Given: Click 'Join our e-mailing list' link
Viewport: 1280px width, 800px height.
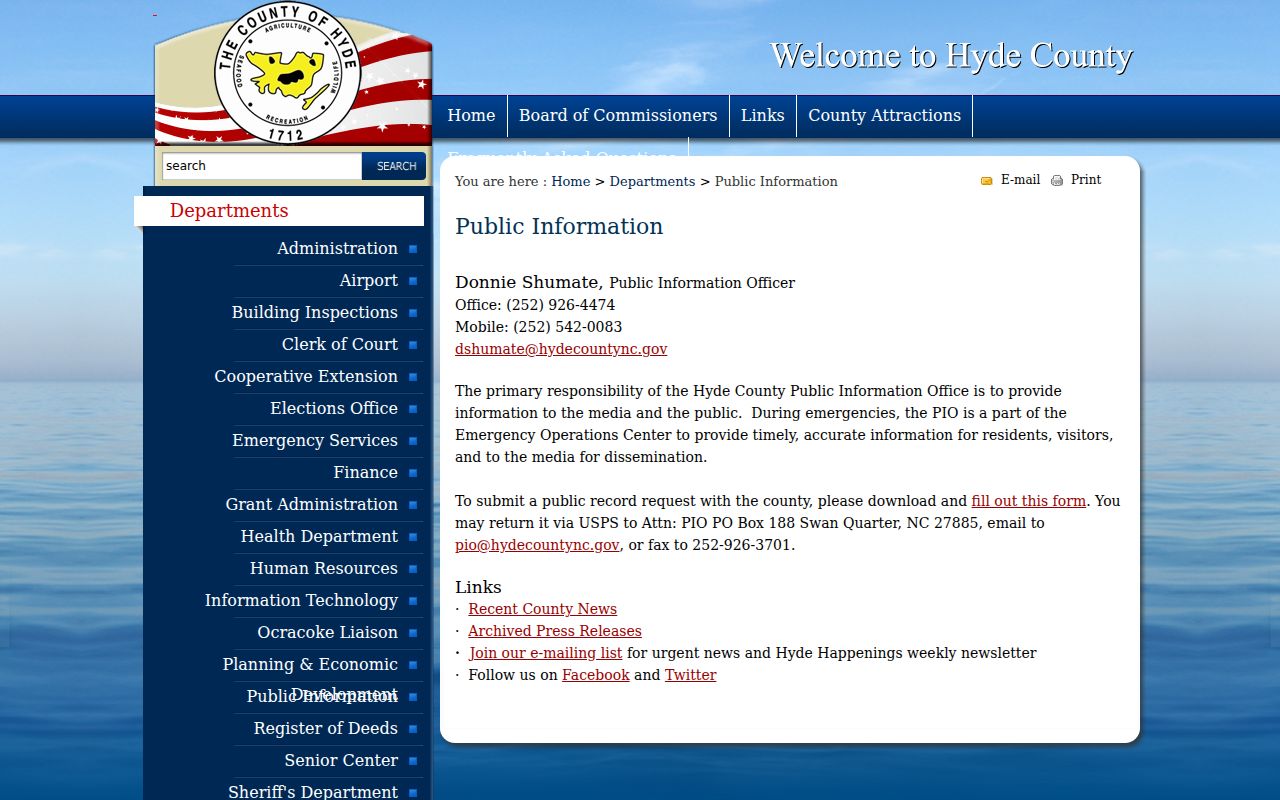Looking at the screenshot, I should pos(545,653).
